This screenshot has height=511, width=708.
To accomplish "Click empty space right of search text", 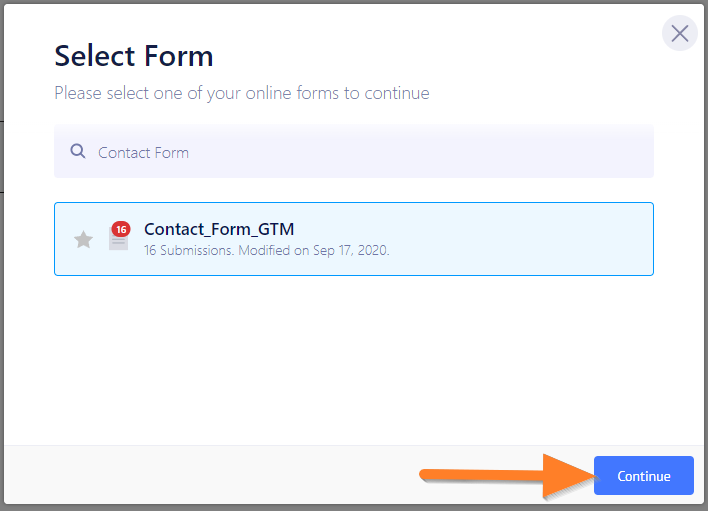I will (x=450, y=152).
